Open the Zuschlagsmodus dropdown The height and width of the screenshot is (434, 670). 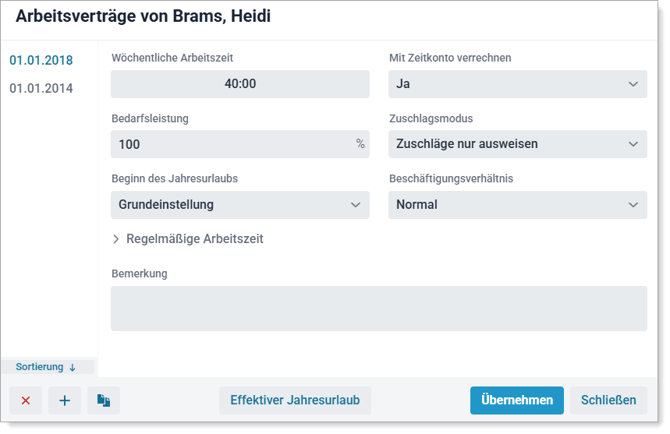point(517,144)
